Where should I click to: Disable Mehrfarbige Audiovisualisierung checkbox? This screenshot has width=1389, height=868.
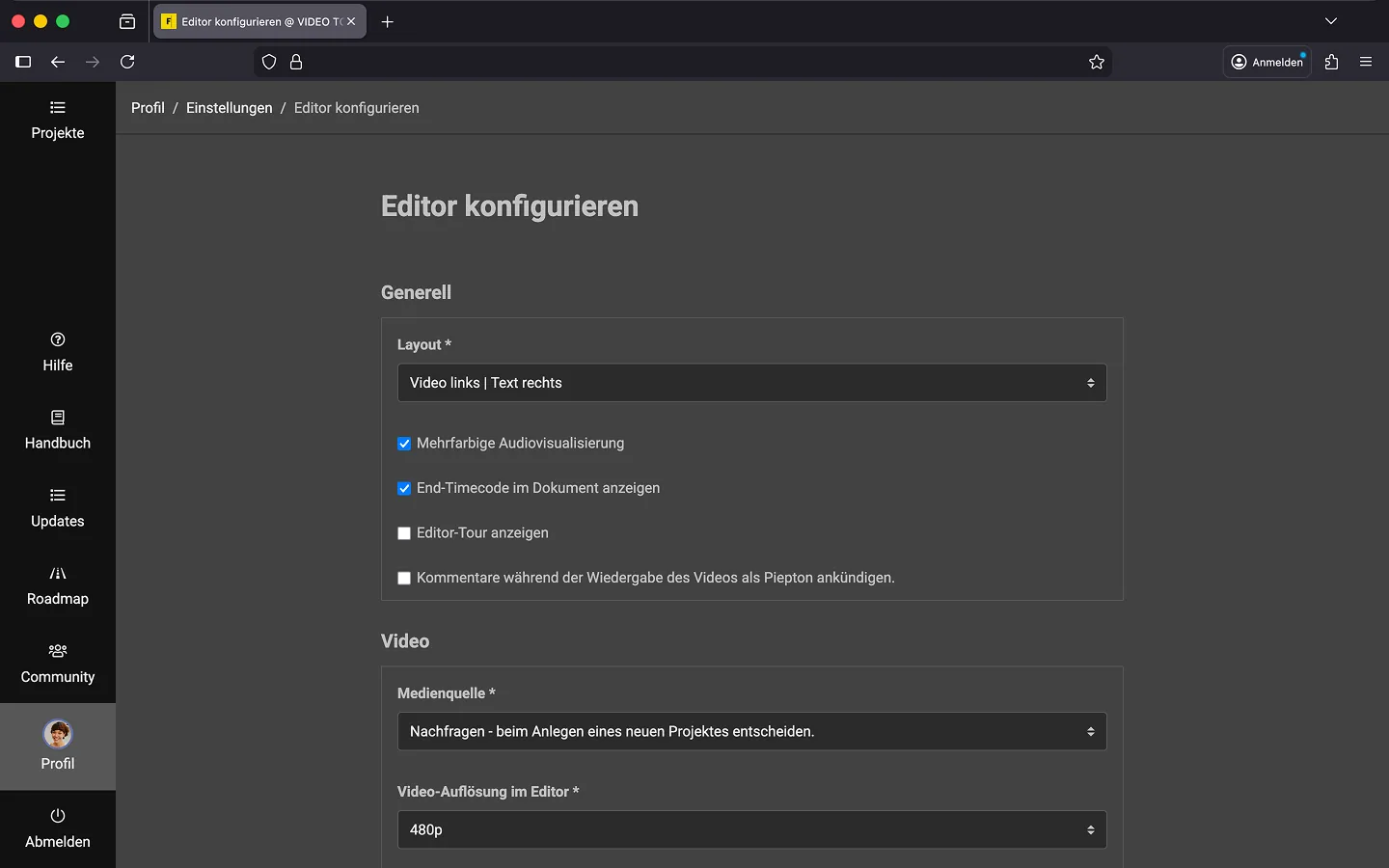(404, 444)
